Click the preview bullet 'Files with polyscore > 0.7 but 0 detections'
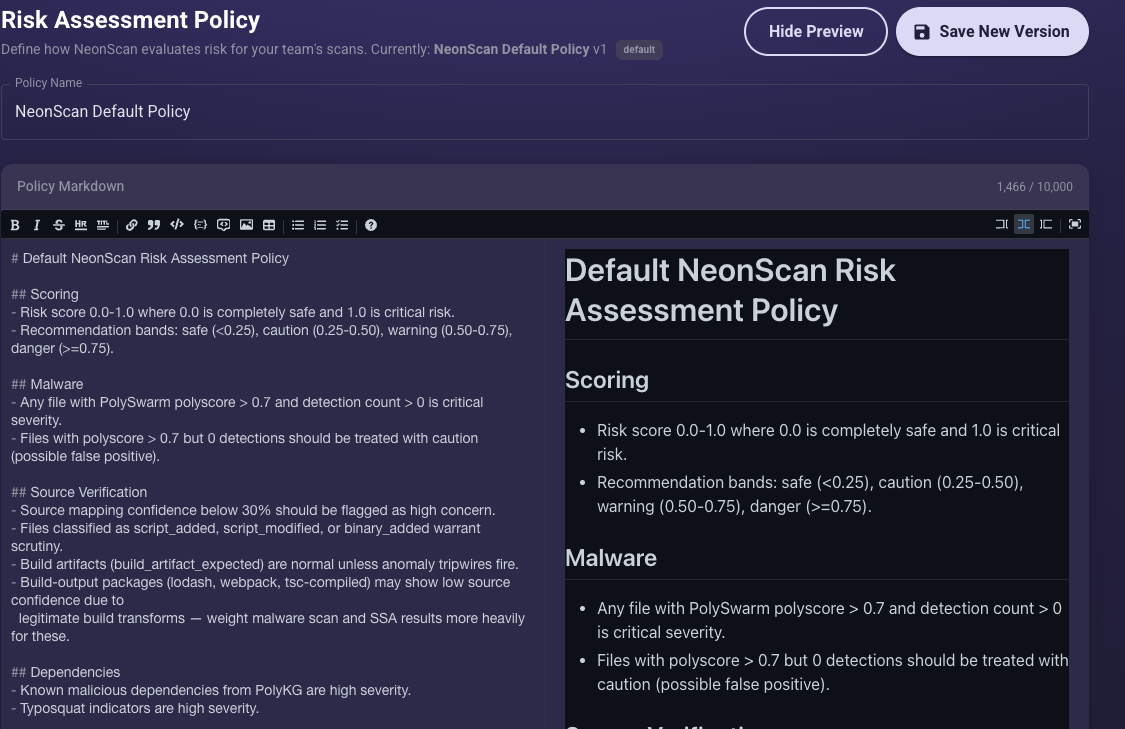Screen dimensions: 1125x729 pyautogui.click(x=832, y=672)
